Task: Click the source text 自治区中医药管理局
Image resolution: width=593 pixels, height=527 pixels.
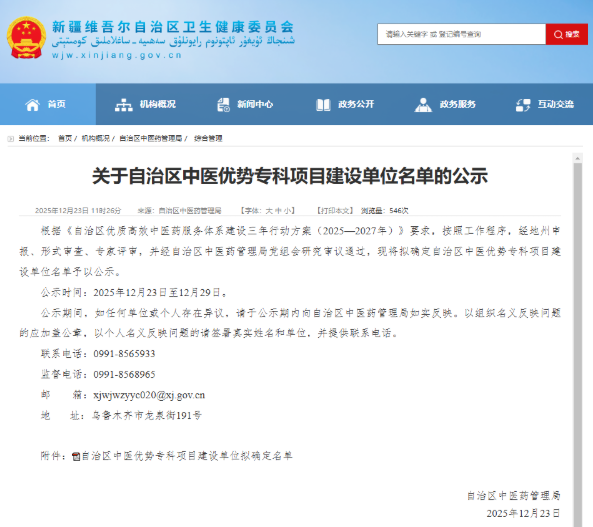Action: 190,211
